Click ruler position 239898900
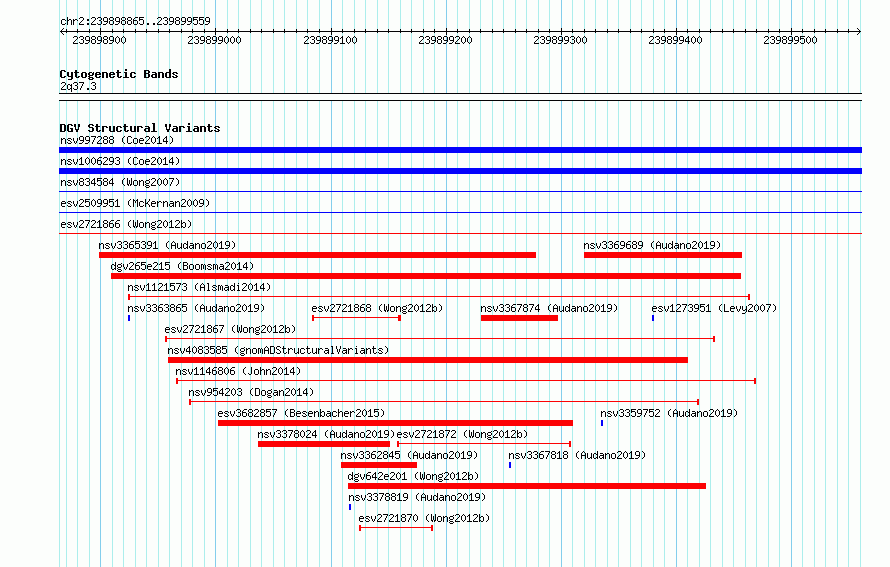This screenshot has height=567, width=890. click(x=99, y=40)
